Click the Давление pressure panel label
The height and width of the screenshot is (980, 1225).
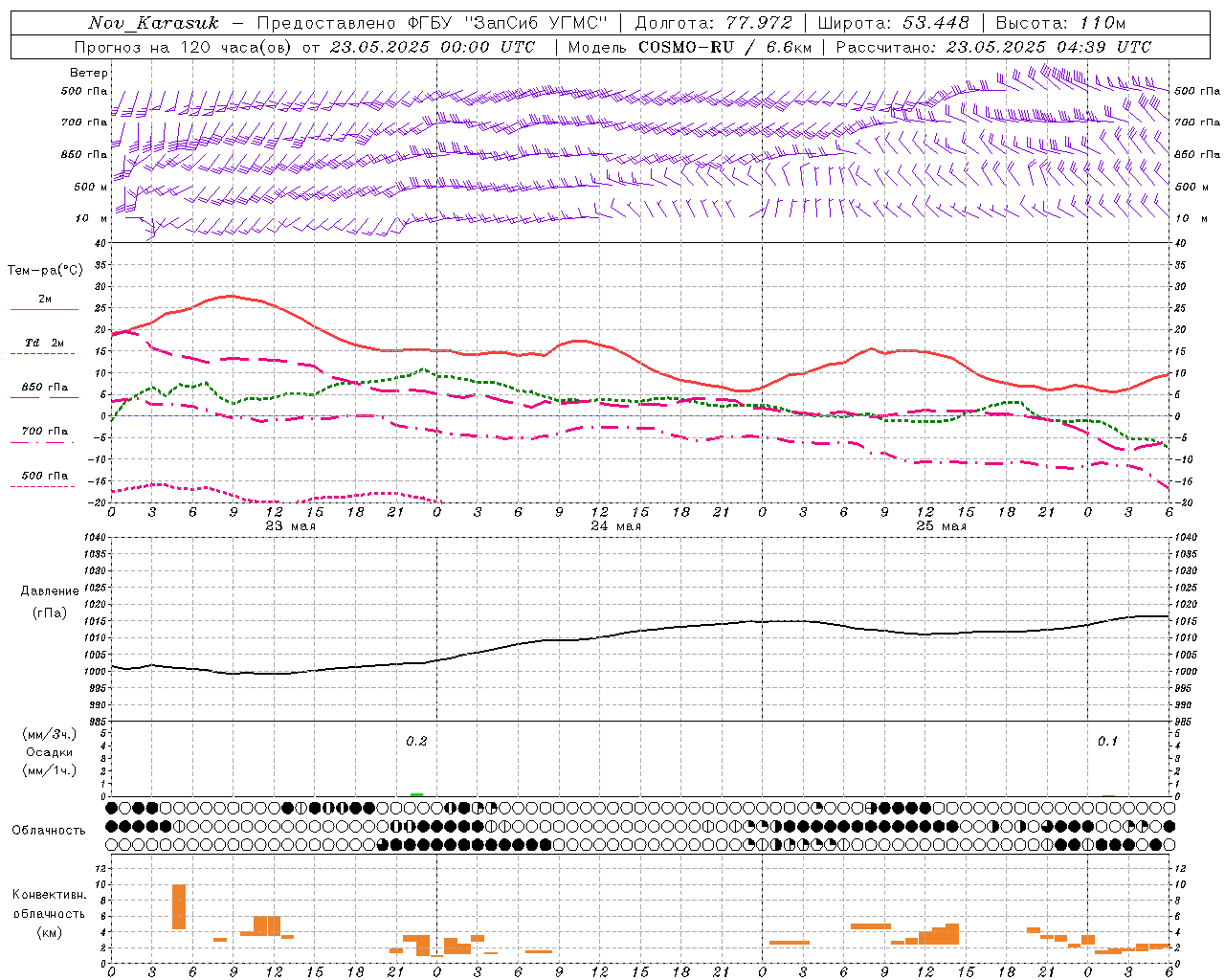click(x=50, y=591)
